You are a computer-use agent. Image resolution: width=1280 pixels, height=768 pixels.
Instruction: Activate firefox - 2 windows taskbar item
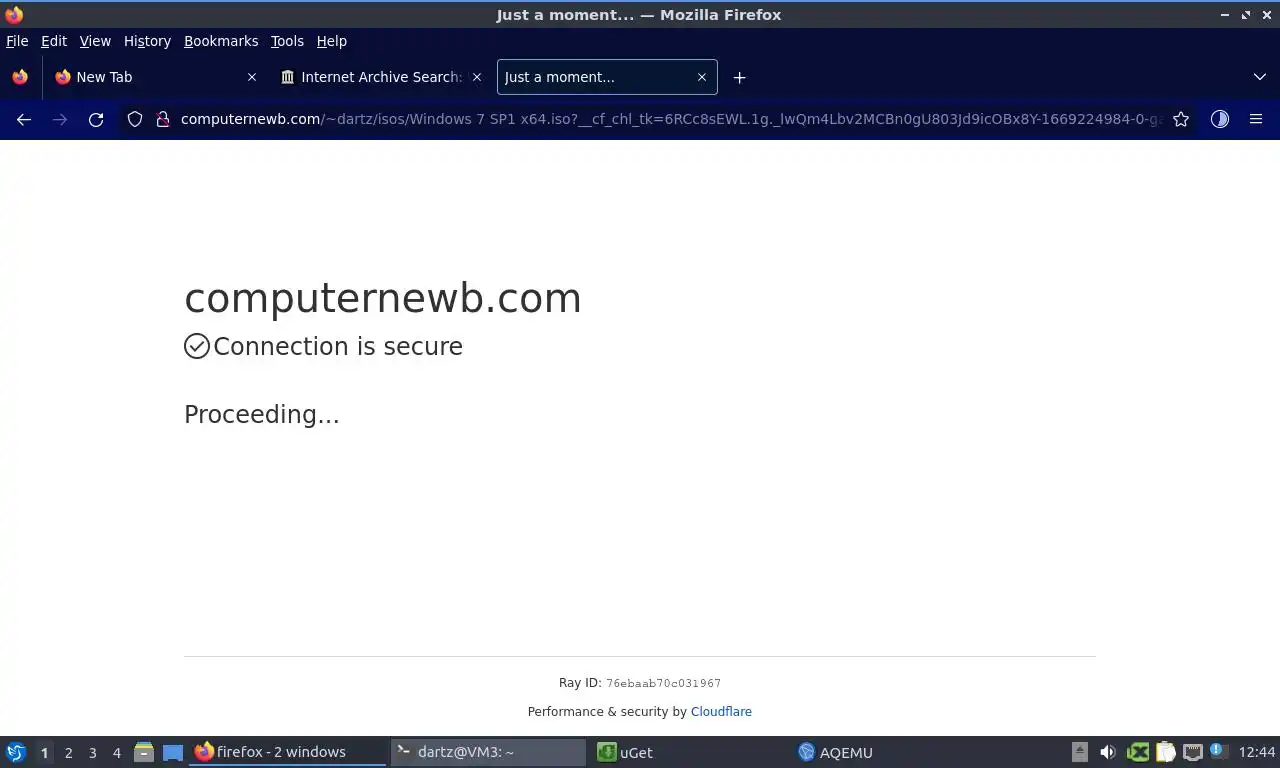pyautogui.click(x=288, y=752)
